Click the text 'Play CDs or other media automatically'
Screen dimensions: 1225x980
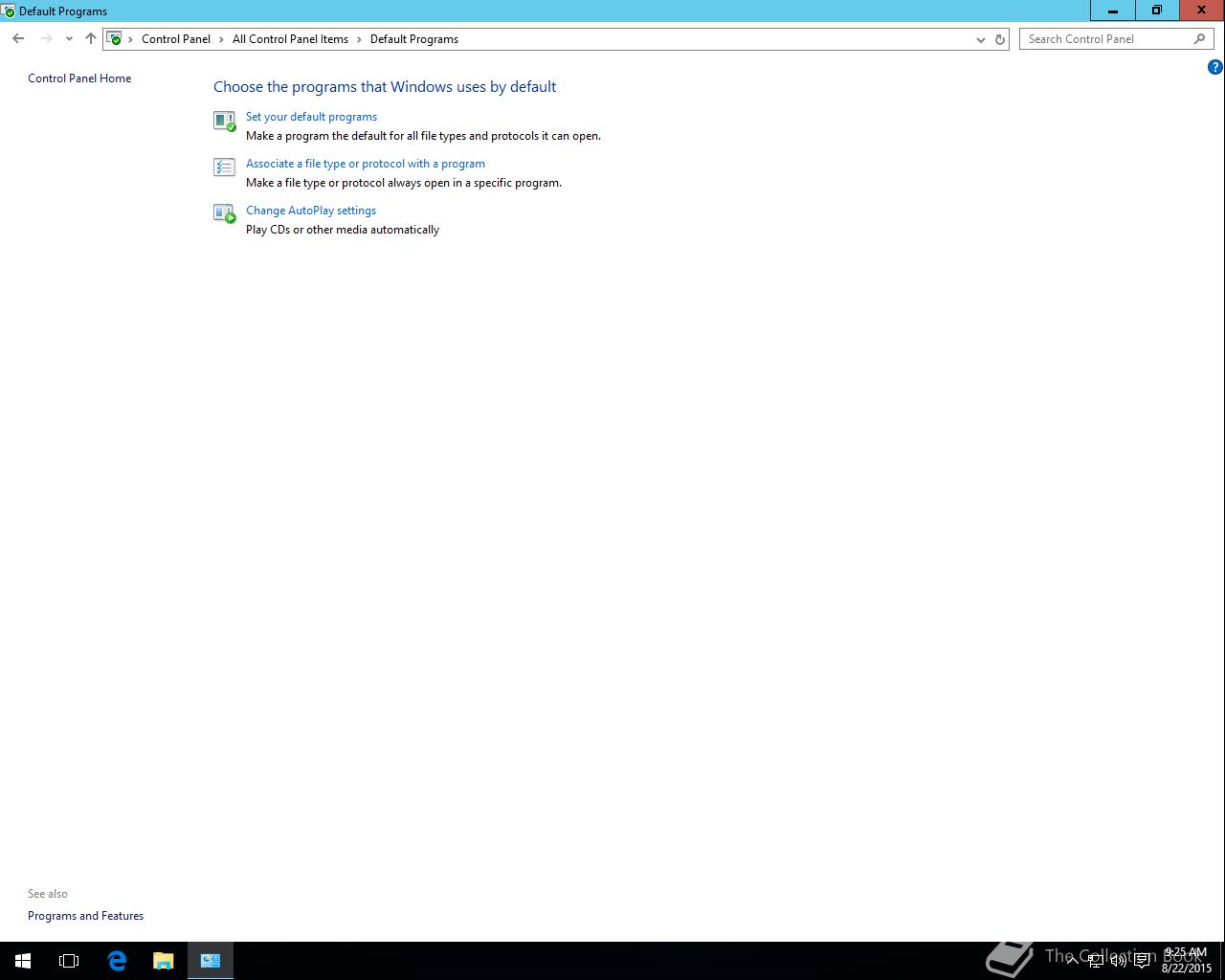pos(343,230)
